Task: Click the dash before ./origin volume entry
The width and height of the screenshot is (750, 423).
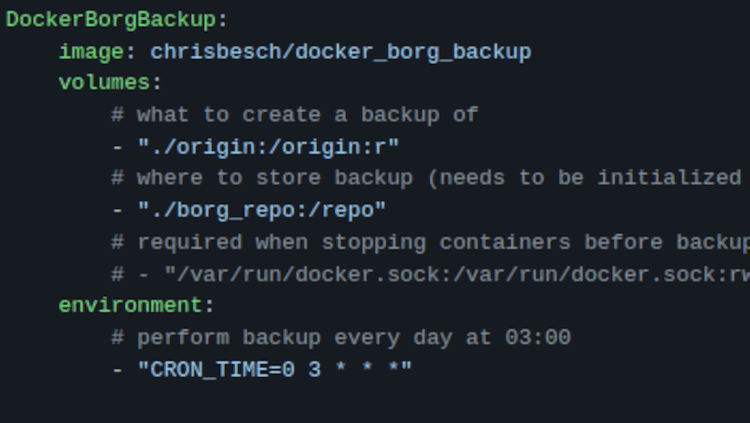Action: [118, 147]
